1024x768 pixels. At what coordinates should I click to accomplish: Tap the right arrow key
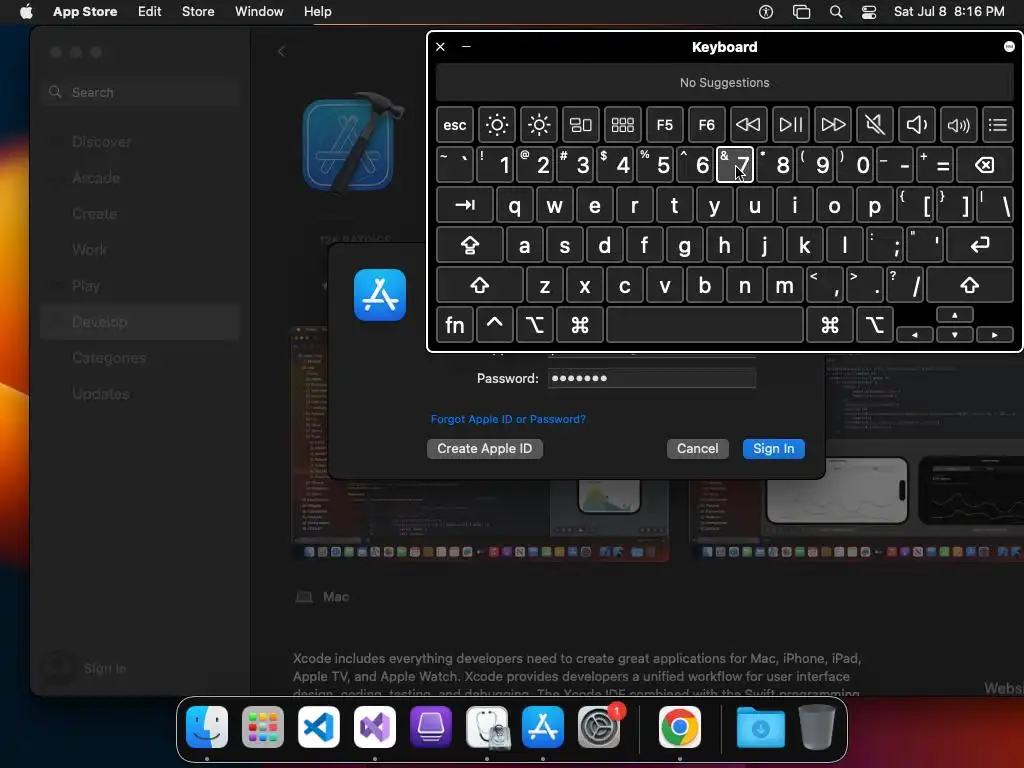995,334
